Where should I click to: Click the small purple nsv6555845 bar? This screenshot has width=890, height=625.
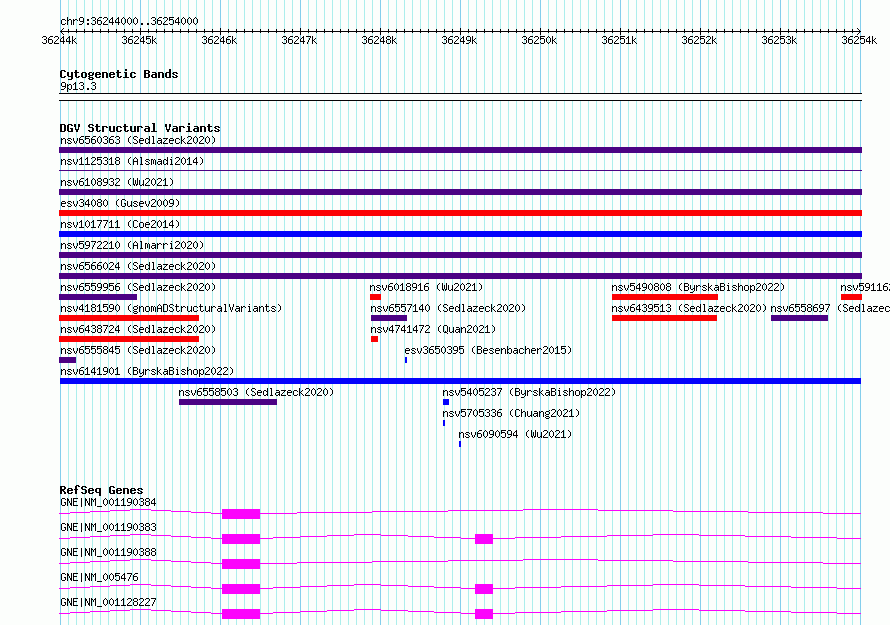(x=68, y=360)
